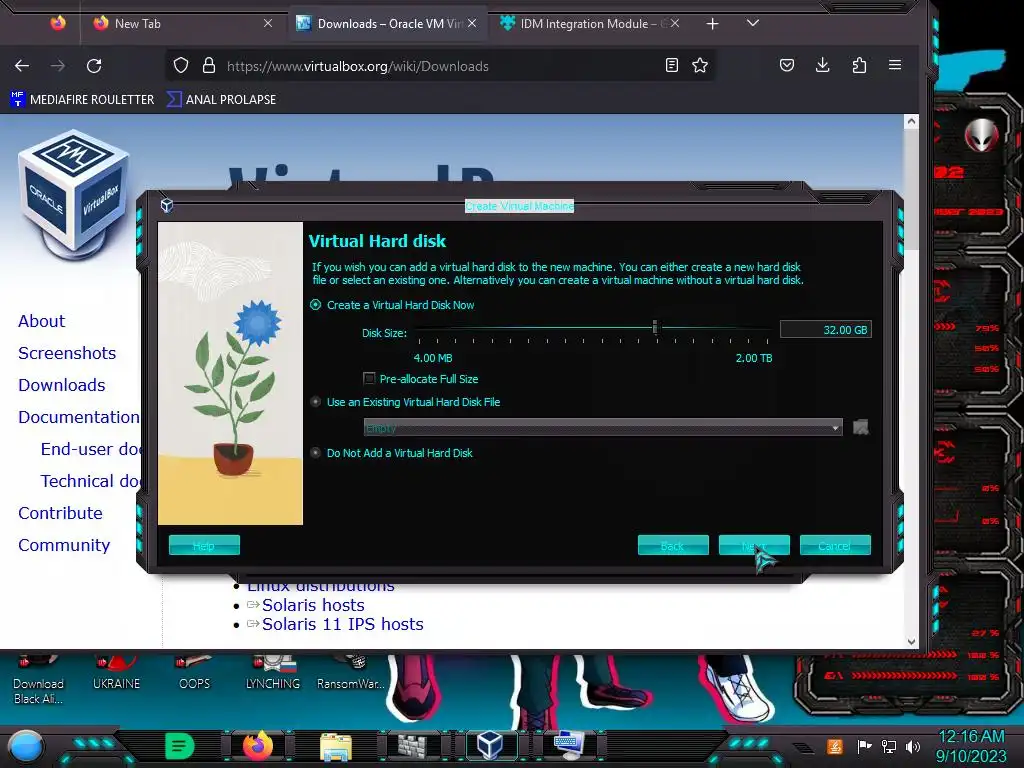The height and width of the screenshot is (768, 1024).
Task: Reload the VirtualBox downloads page
Action: (x=94, y=66)
